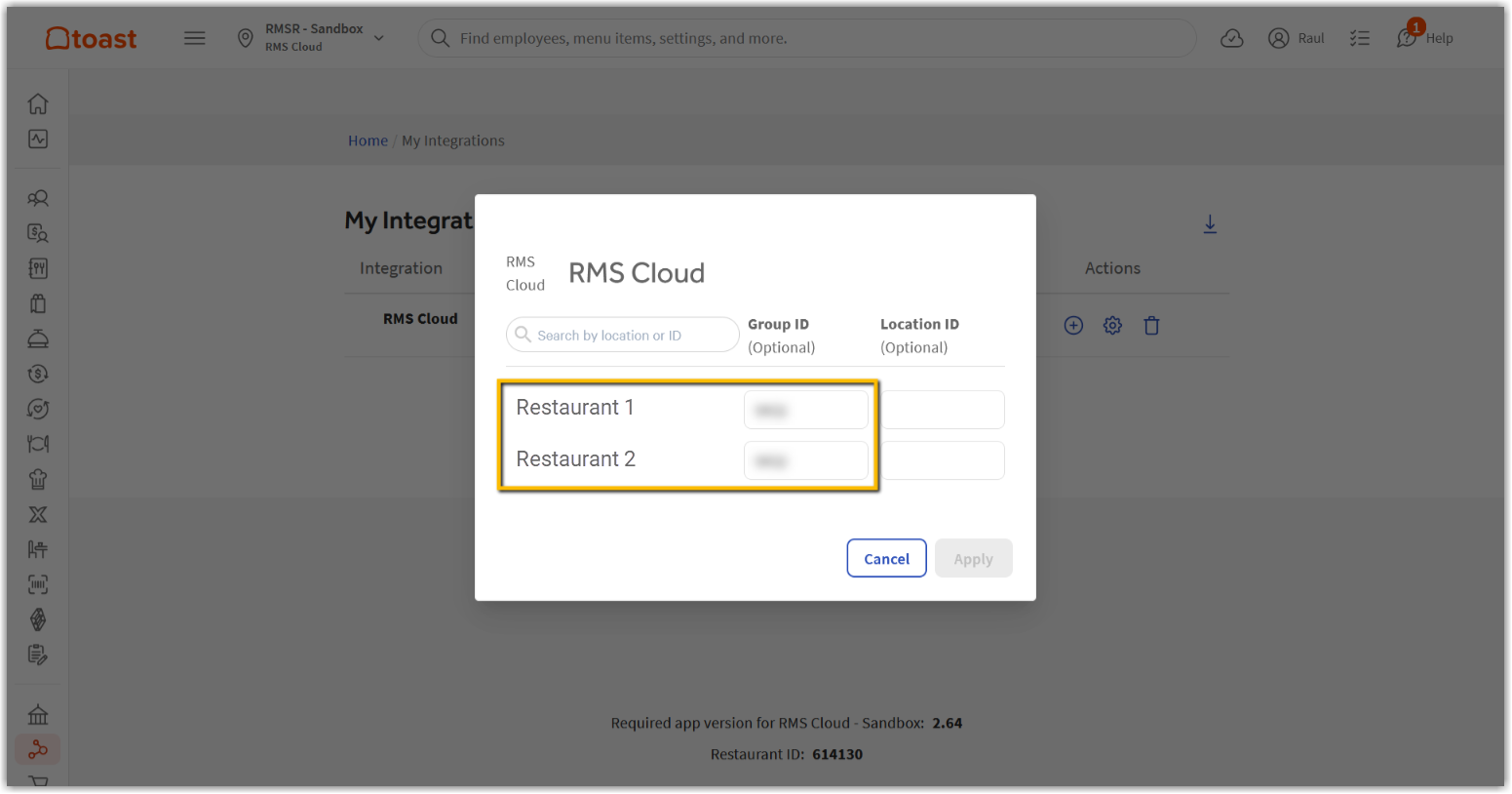Click the Restaurant 1 Group ID field
This screenshot has height=794, width=1512.
click(x=805, y=410)
